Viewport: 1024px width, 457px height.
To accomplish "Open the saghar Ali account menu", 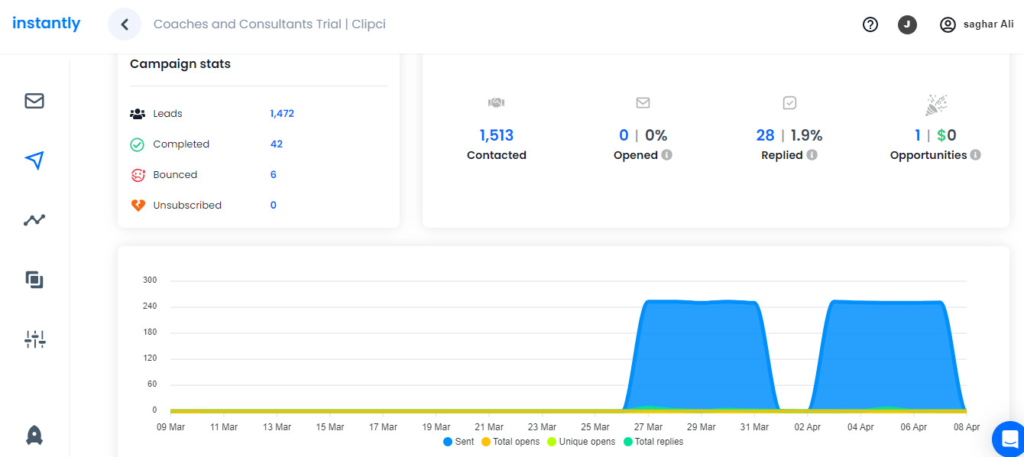I will pyautogui.click(x=976, y=25).
